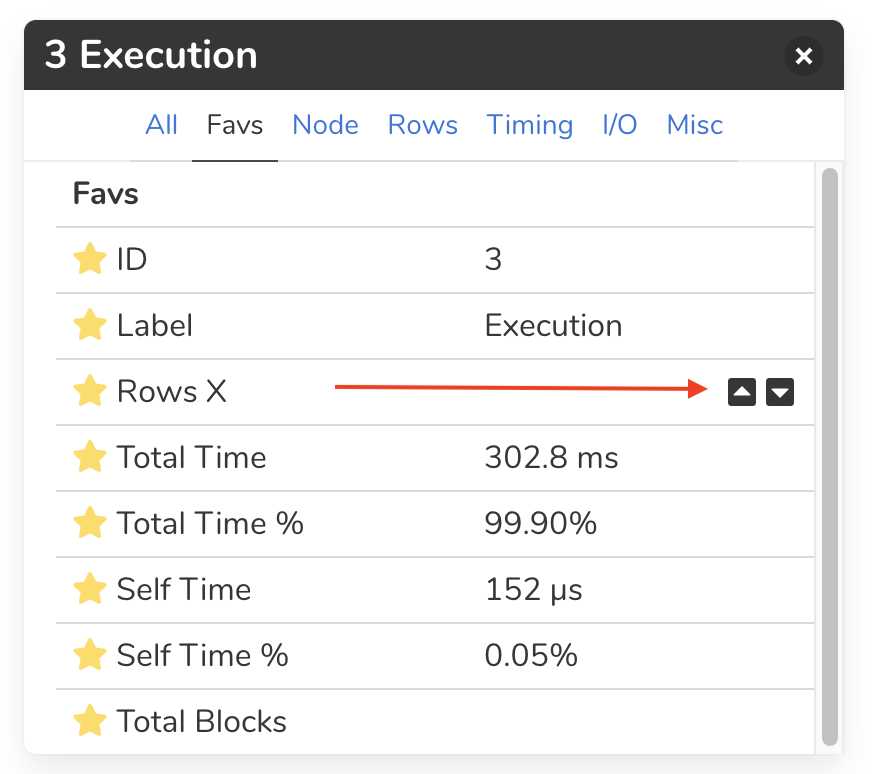
Task: Select the Rows tab
Action: point(423,125)
